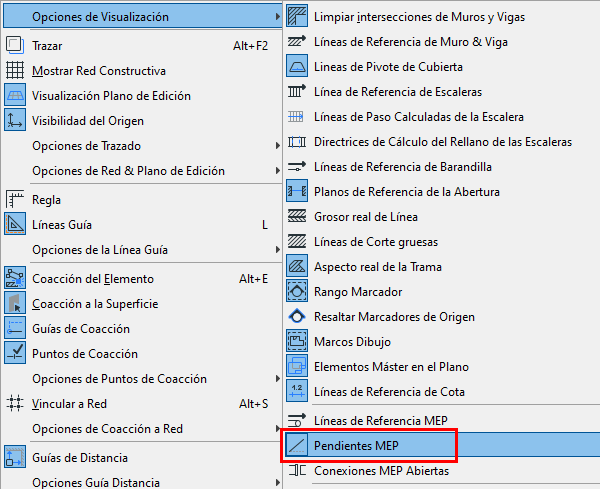This screenshot has height=489, width=600.
Task: Click Lineas de Pivote de Cubierta text
Action: pos(388,67)
